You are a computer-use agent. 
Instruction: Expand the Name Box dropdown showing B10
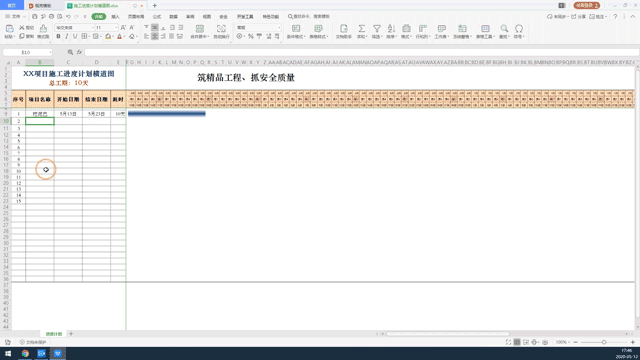50,52
